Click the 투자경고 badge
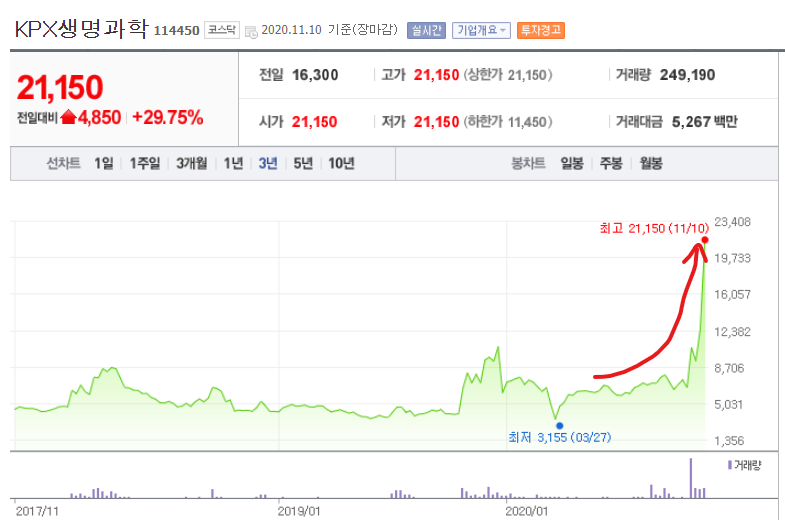785x520 pixels. 541,31
